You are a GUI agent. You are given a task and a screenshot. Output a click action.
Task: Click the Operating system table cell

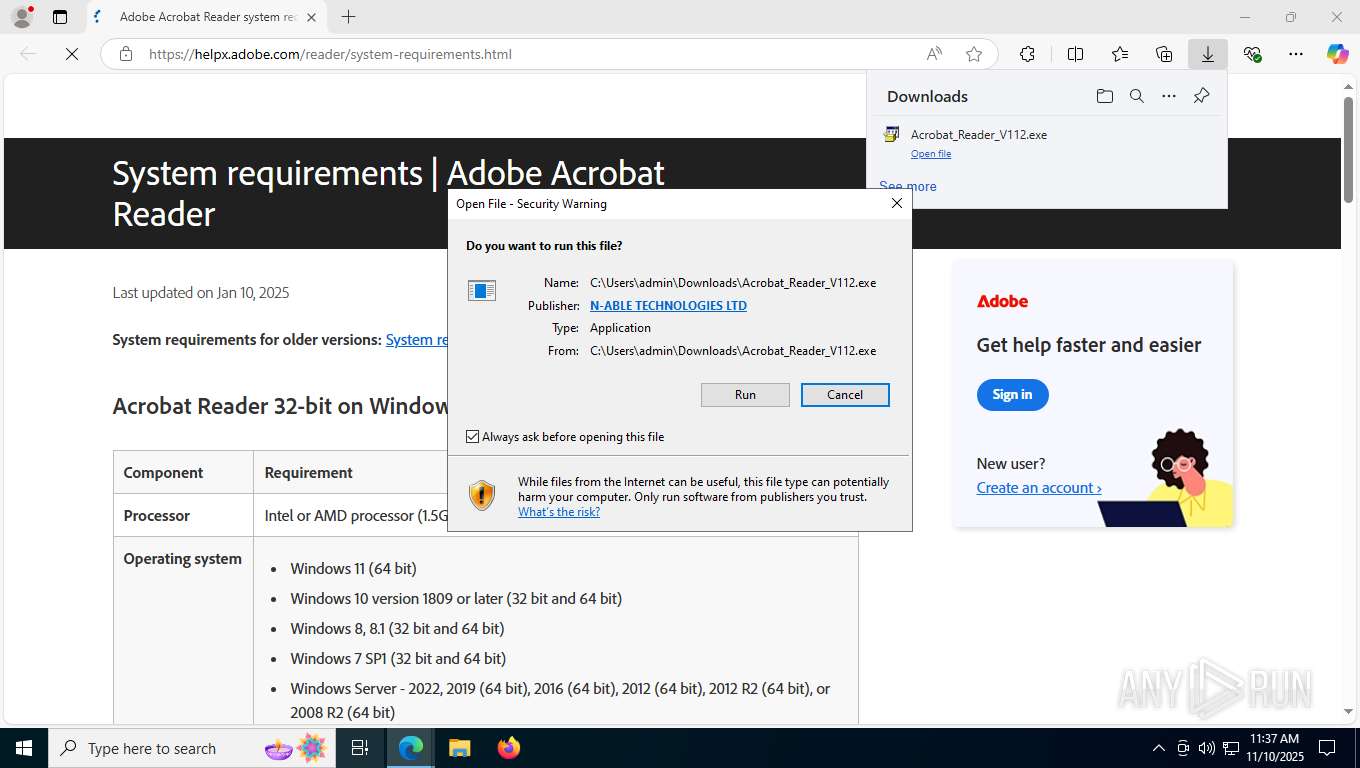point(183,631)
